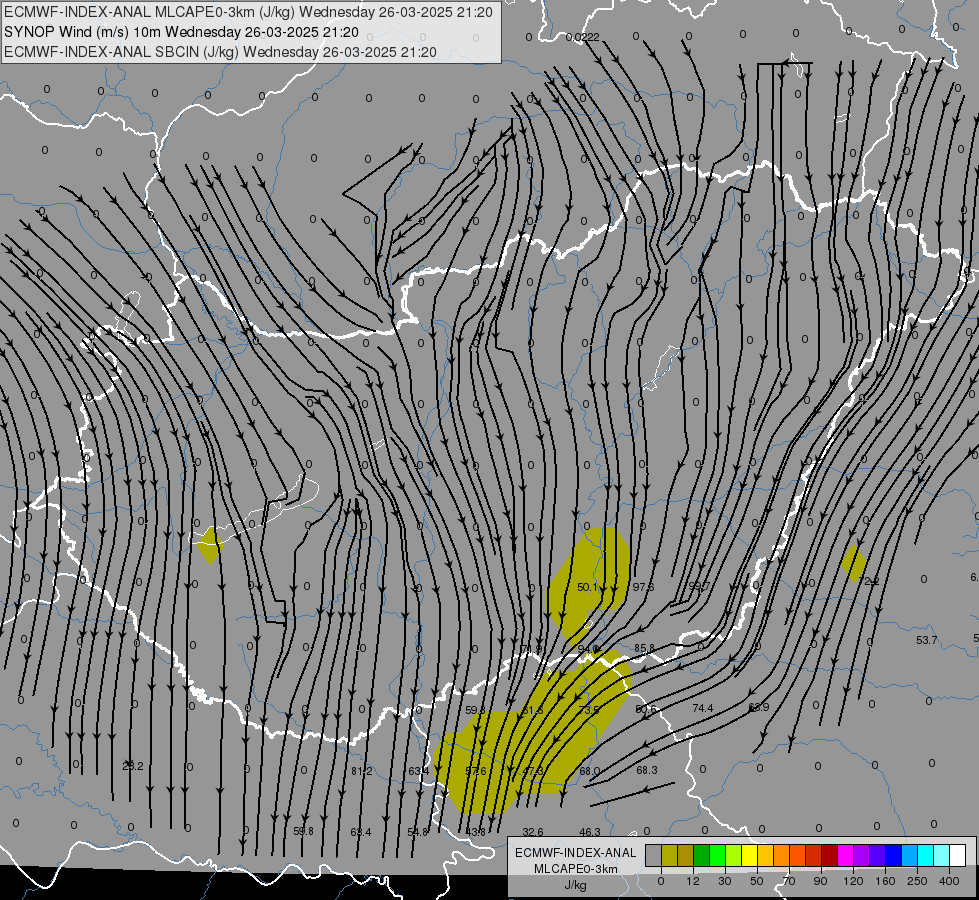Select the legend tick label 30

click(x=725, y=881)
